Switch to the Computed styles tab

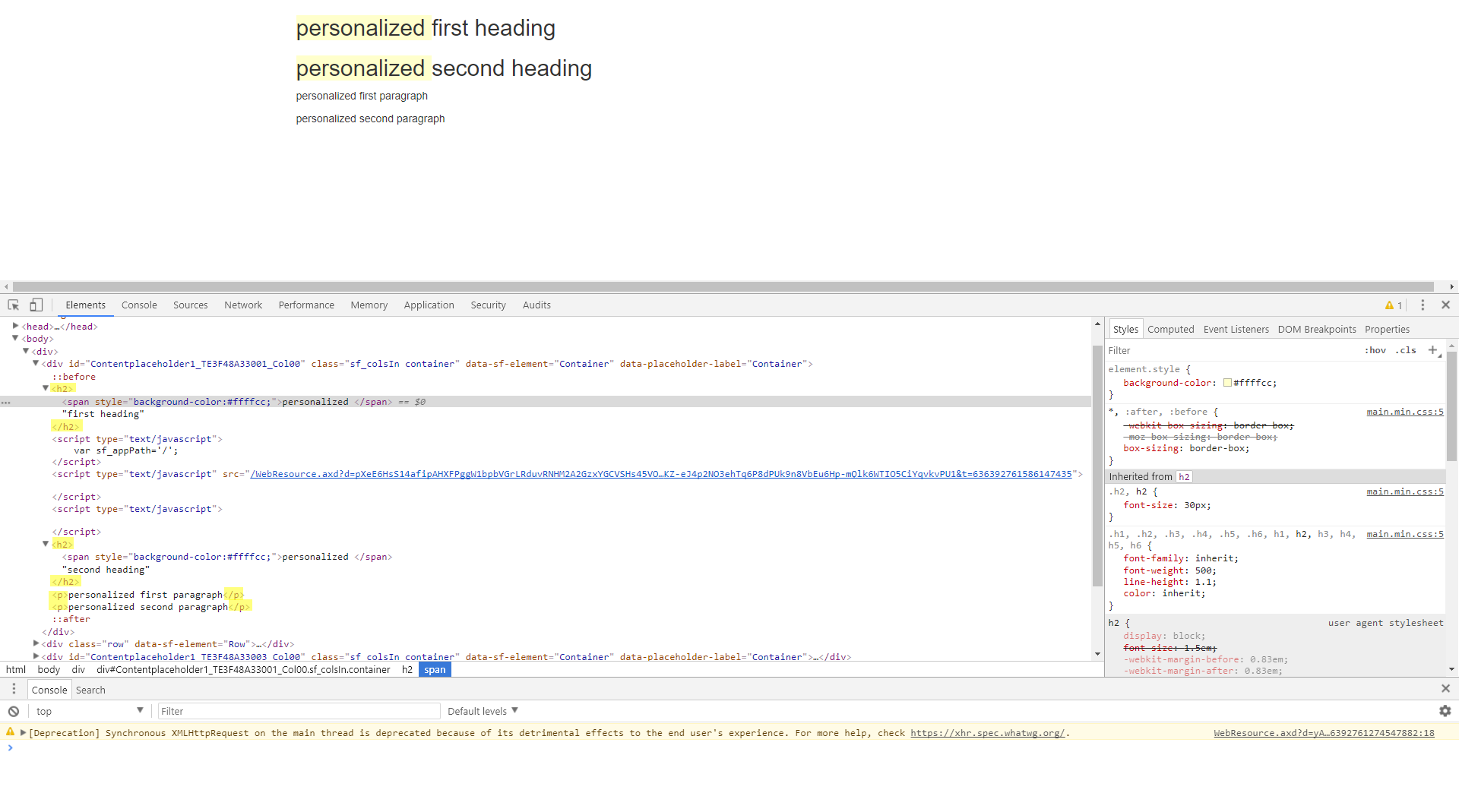click(1170, 329)
